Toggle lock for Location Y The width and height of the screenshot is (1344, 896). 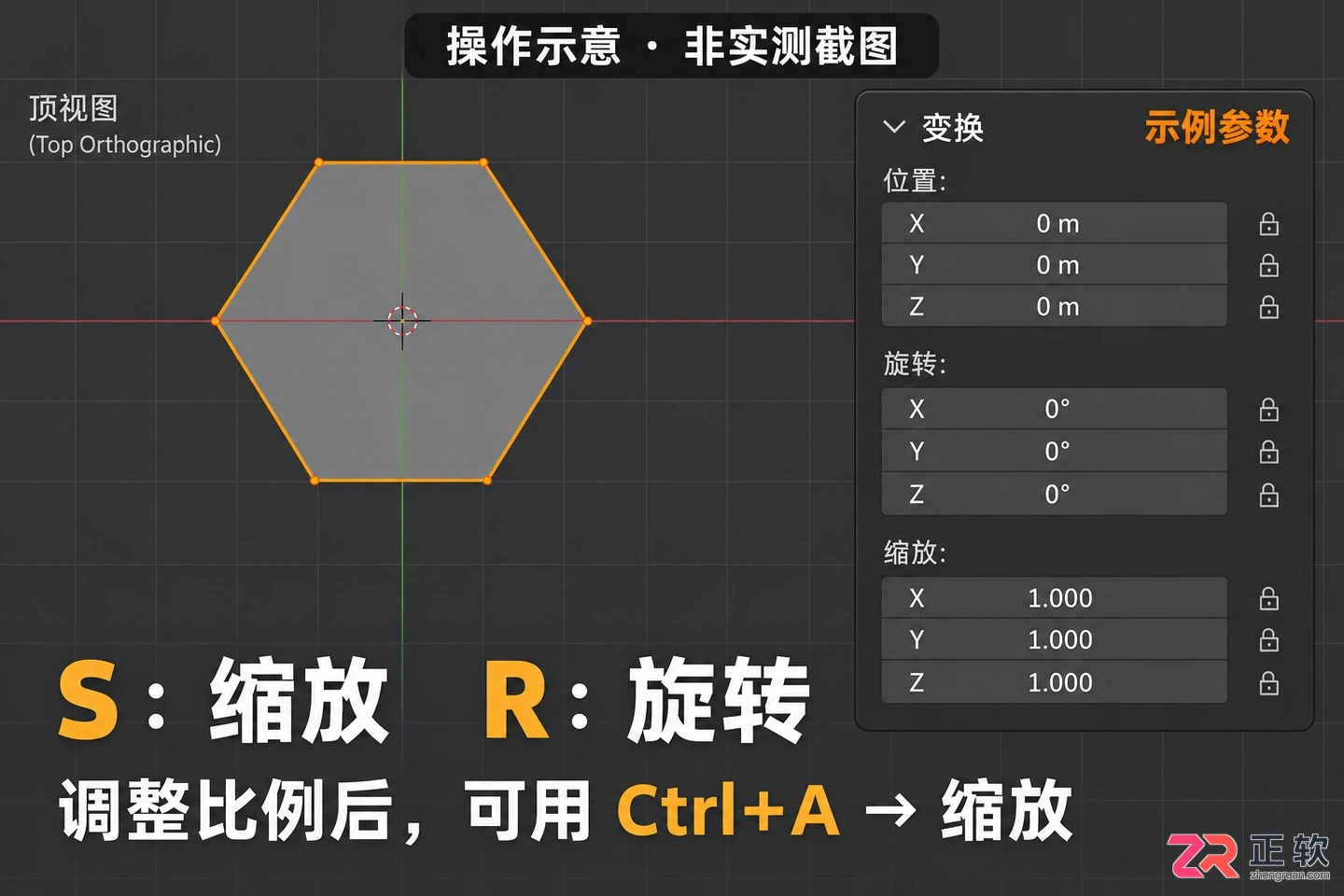[1268, 266]
